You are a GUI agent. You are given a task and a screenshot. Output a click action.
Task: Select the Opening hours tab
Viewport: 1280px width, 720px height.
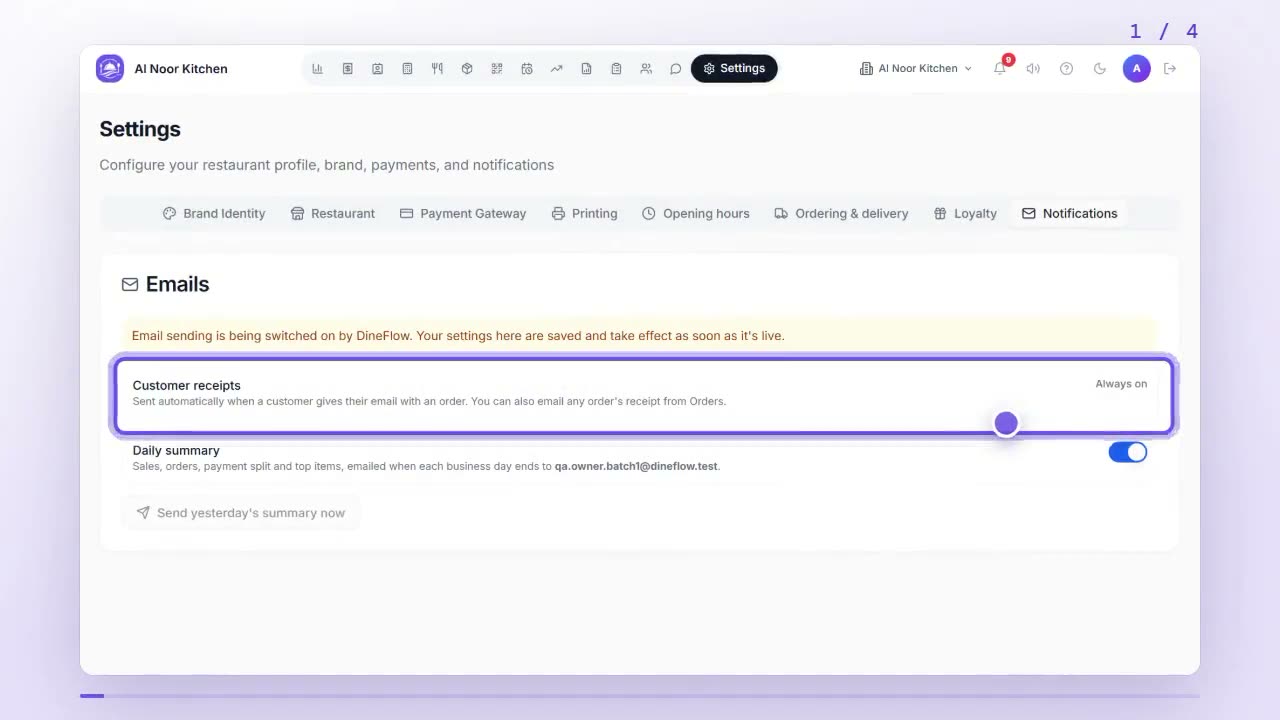[696, 213]
